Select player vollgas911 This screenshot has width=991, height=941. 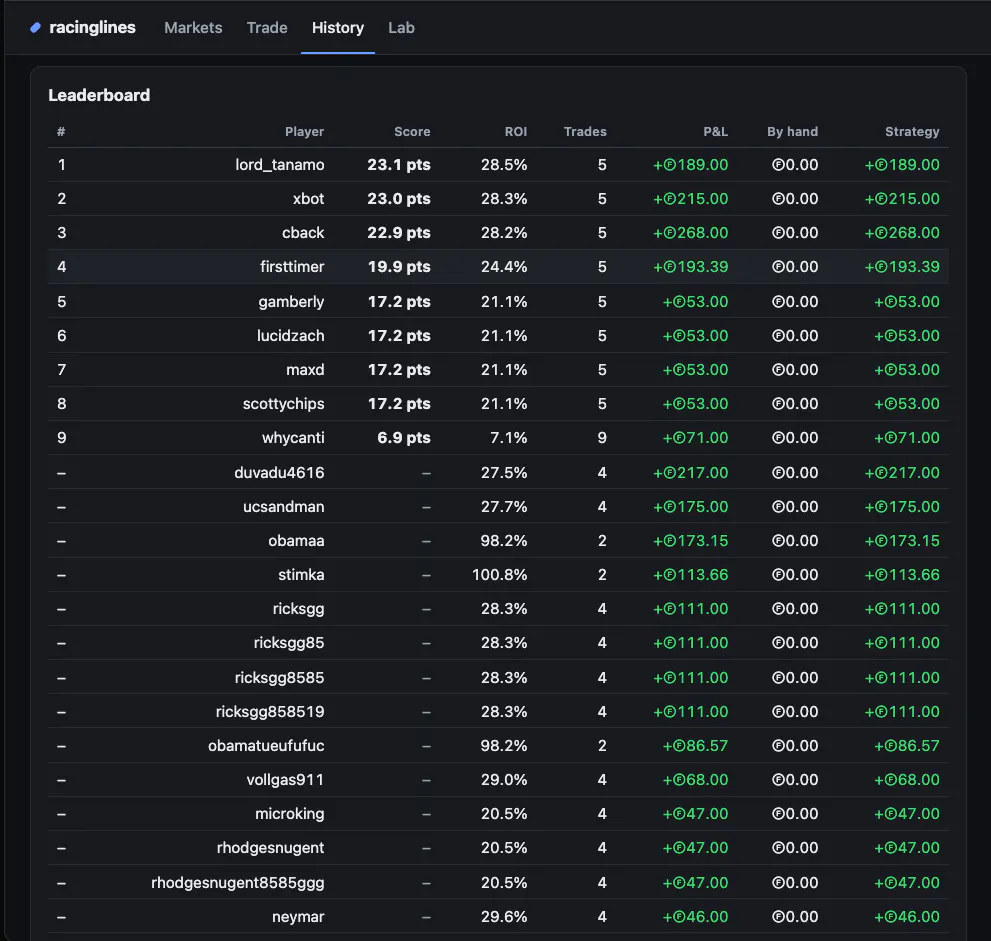point(285,780)
